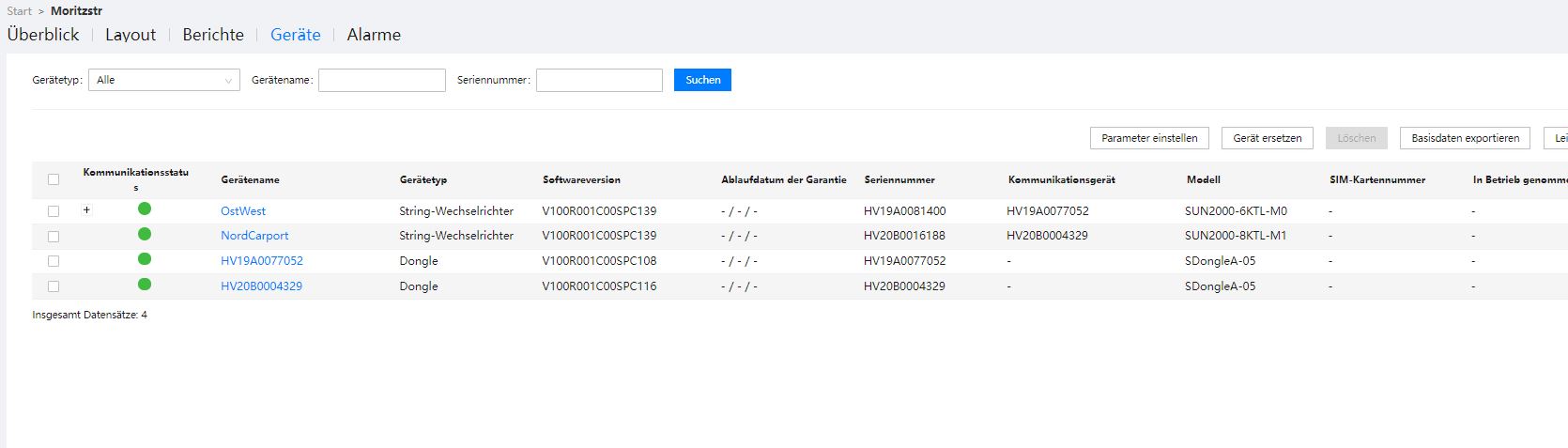Switch to the Überblick tab
The width and height of the screenshot is (1568, 448).
[x=43, y=35]
